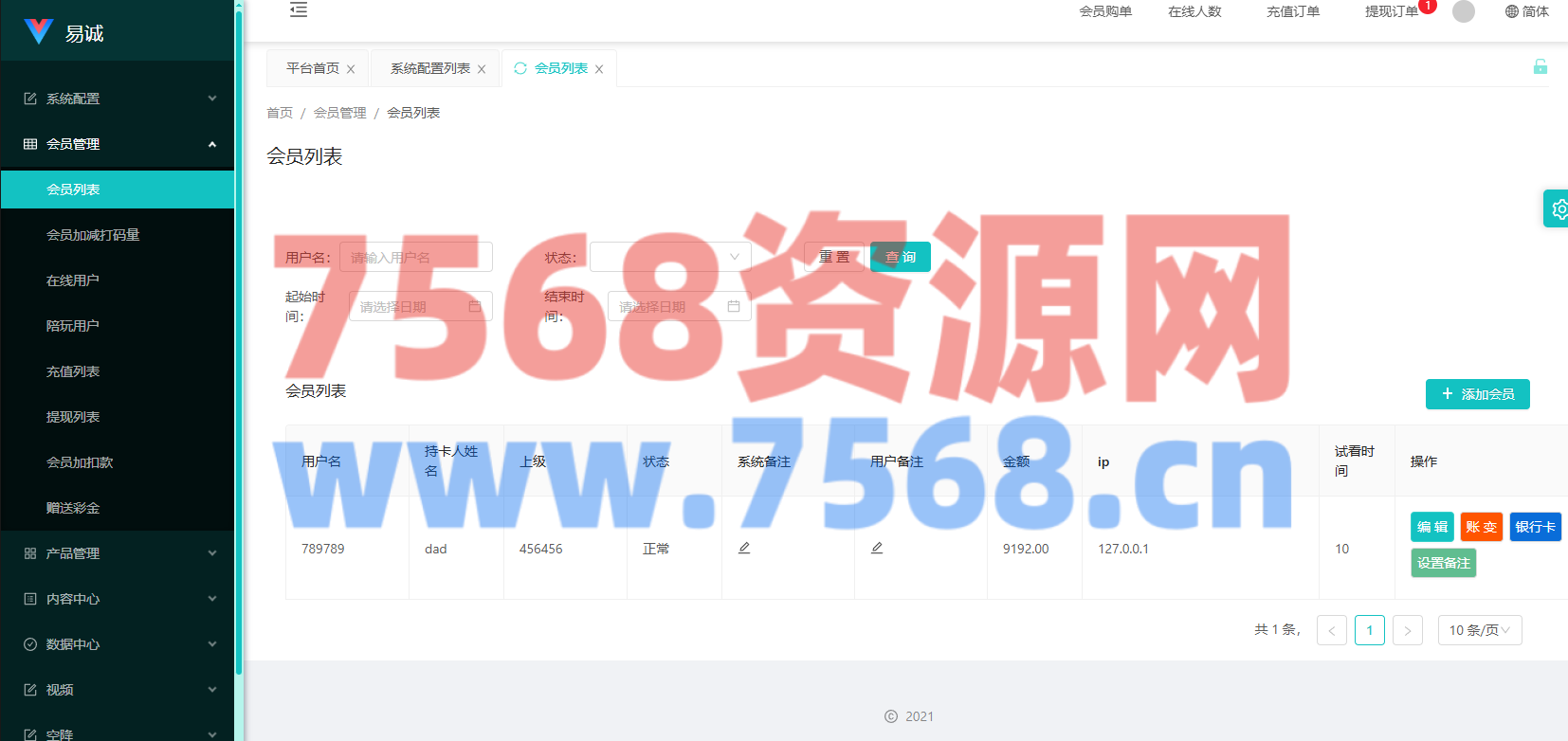
Task: Open 充值列表 in the sidebar
Action: coord(73,371)
